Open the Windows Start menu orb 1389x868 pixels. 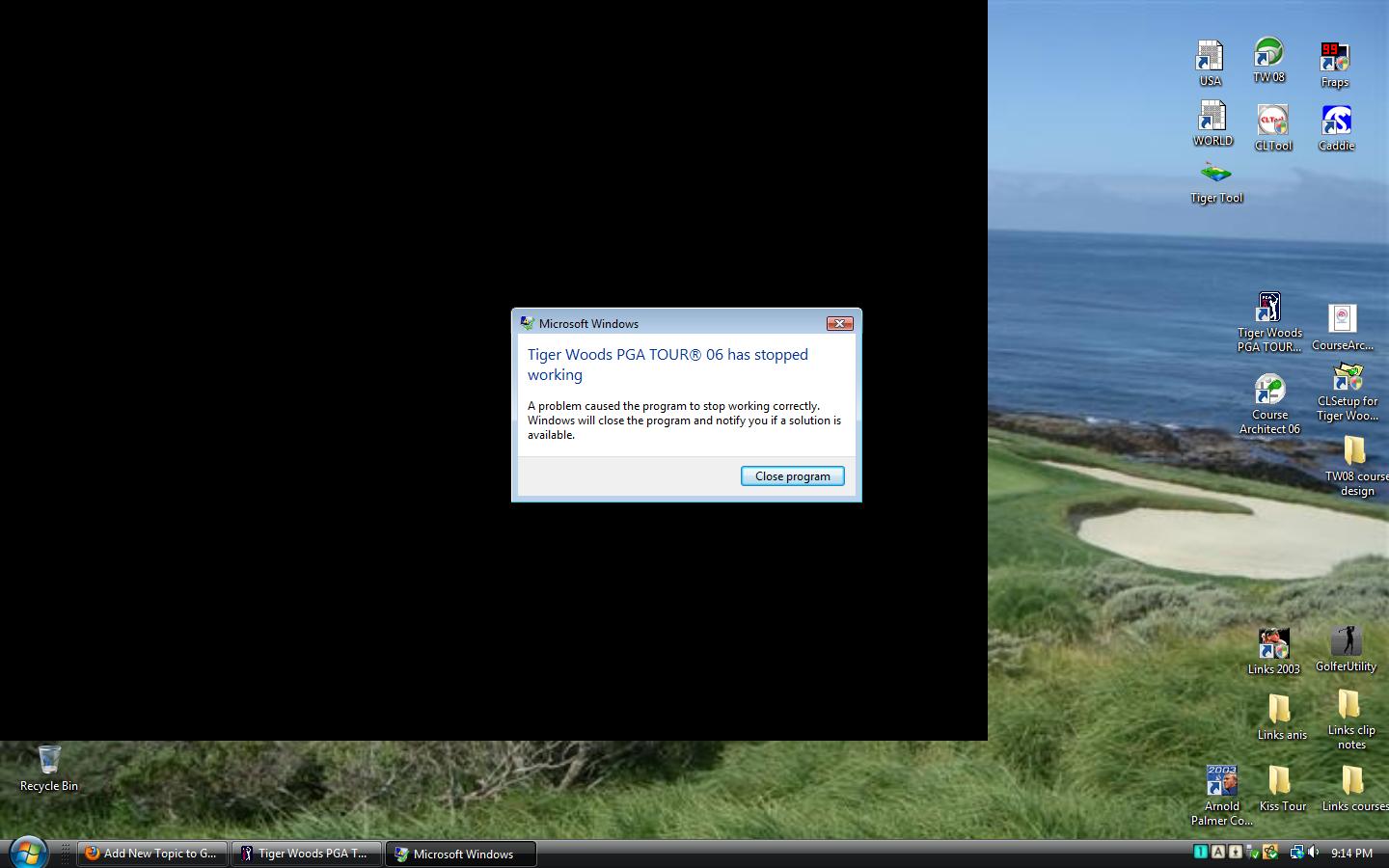coord(28,853)
